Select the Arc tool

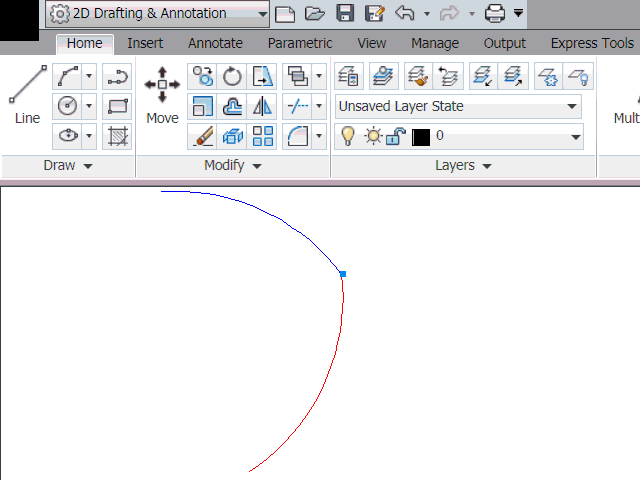[x=67, y=76]
